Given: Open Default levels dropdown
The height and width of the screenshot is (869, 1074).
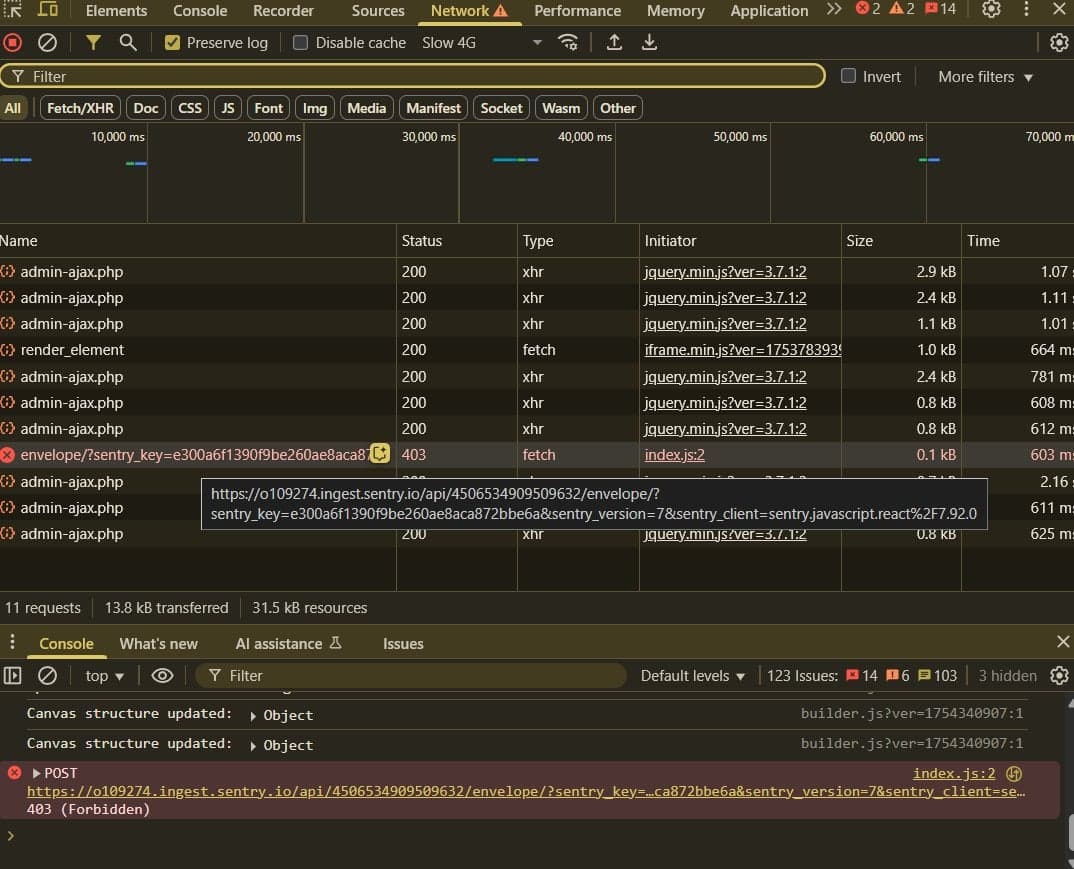Looking at the screenshot, I should pos(692,676).
